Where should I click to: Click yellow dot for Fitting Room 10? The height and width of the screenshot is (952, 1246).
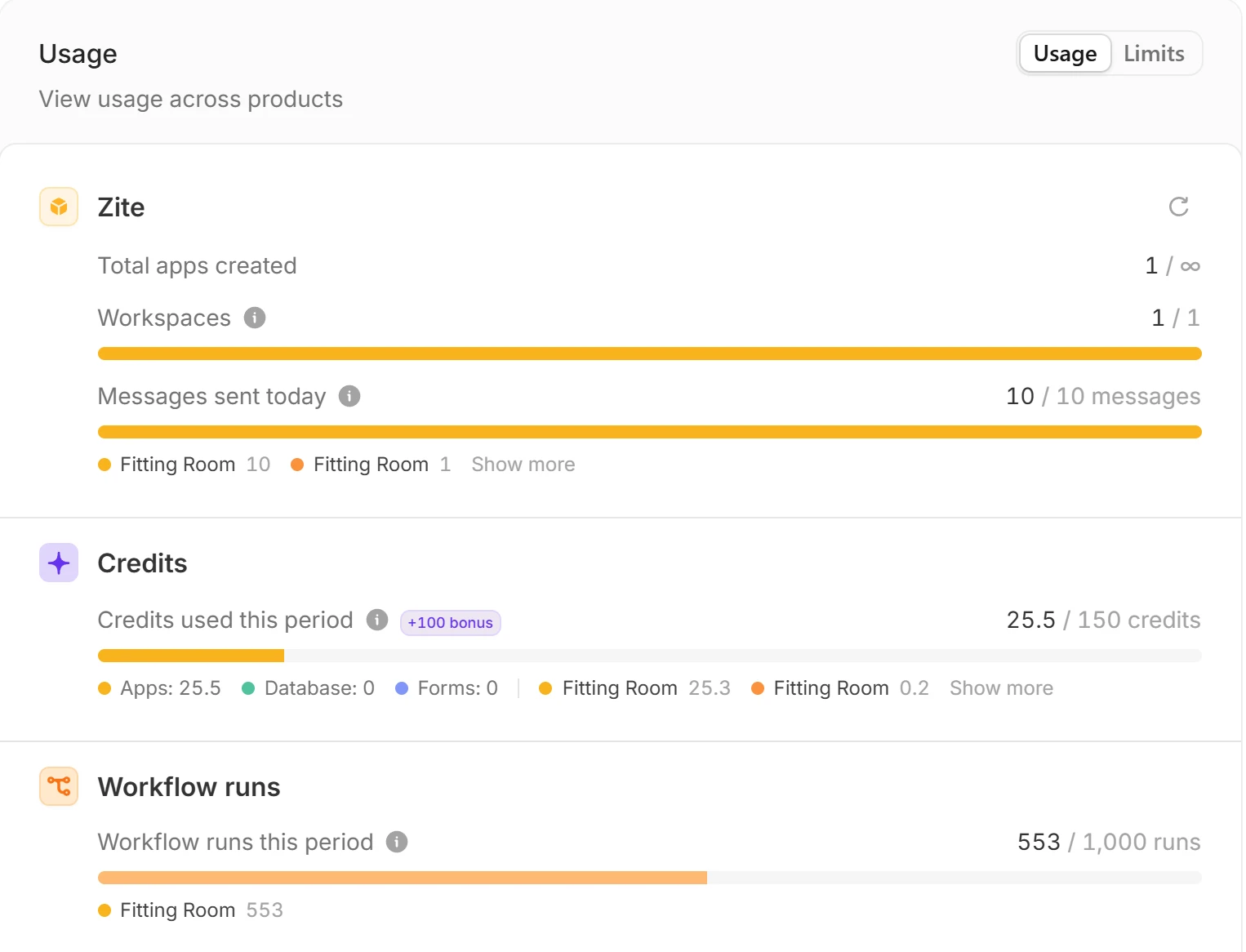105,465
